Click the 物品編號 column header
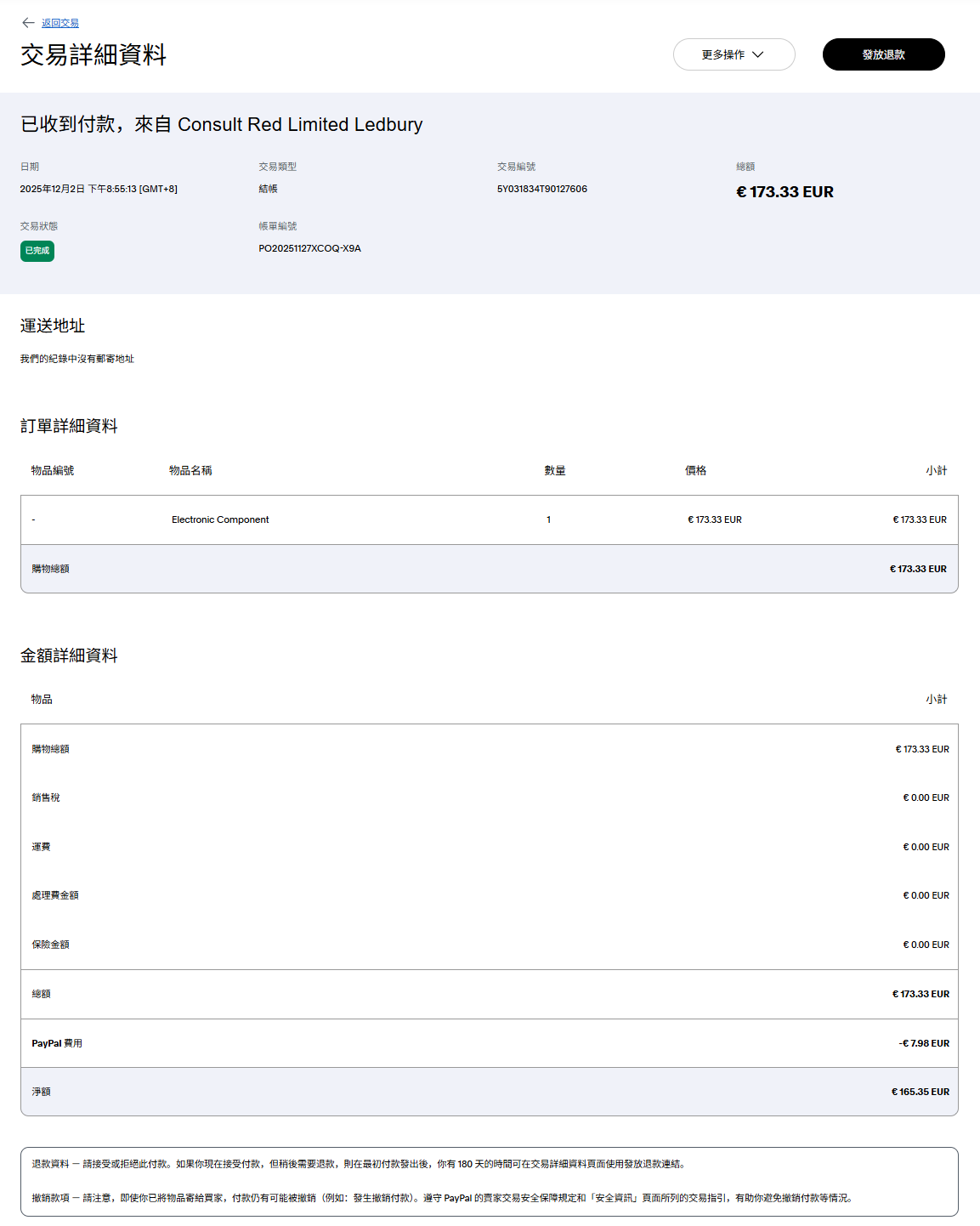980x1226 pixels. 53,470
